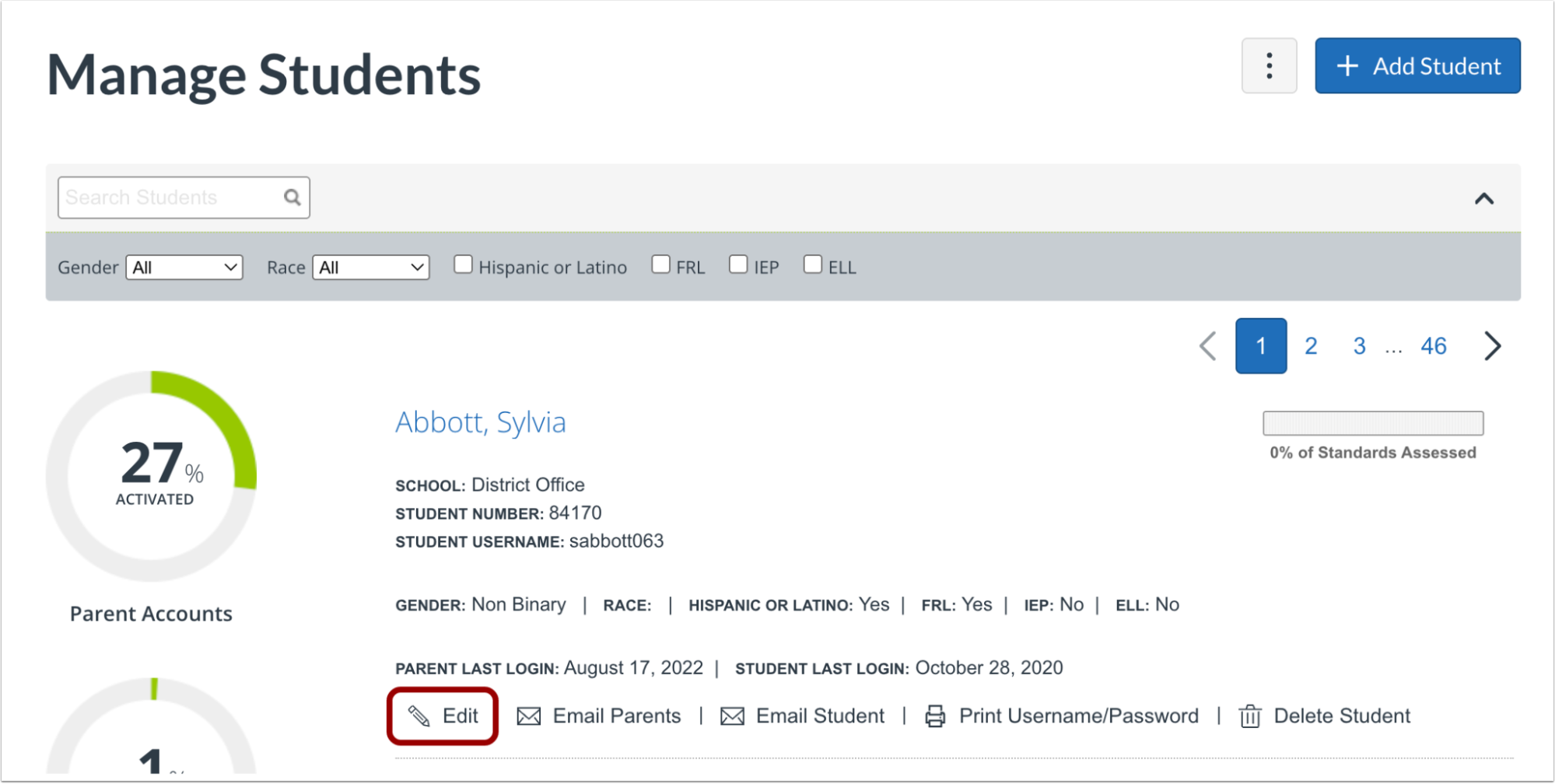Open the Gender filter dropdown

click(184, 267)
